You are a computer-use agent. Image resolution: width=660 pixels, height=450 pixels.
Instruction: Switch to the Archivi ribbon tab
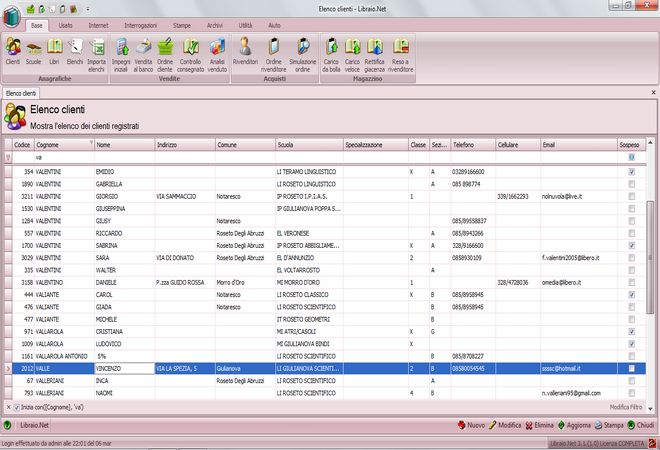pyautogui.click(x=214, y=26)
